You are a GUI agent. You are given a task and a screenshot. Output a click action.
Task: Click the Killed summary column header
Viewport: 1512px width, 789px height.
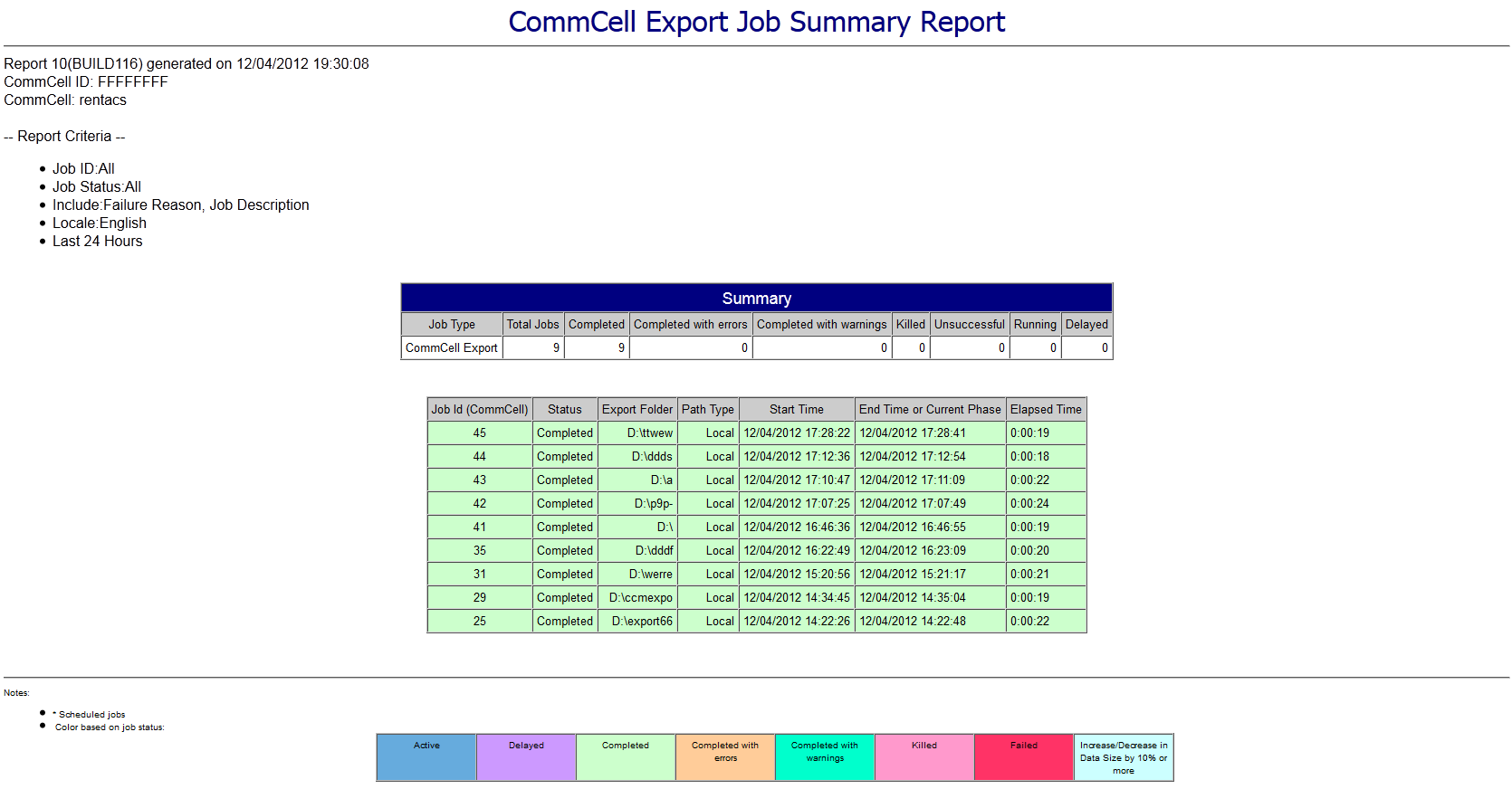click(x=911, y=324)
